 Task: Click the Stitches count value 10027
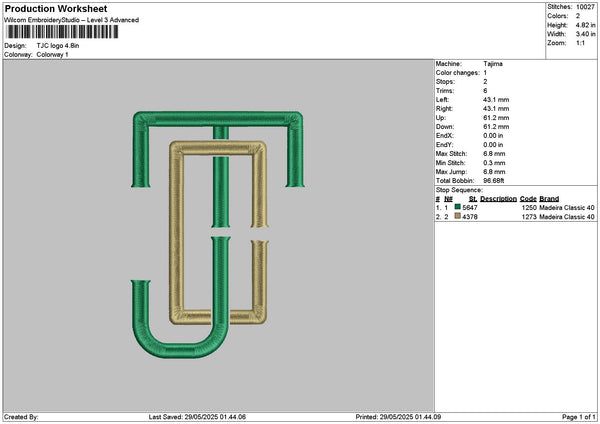585,7
